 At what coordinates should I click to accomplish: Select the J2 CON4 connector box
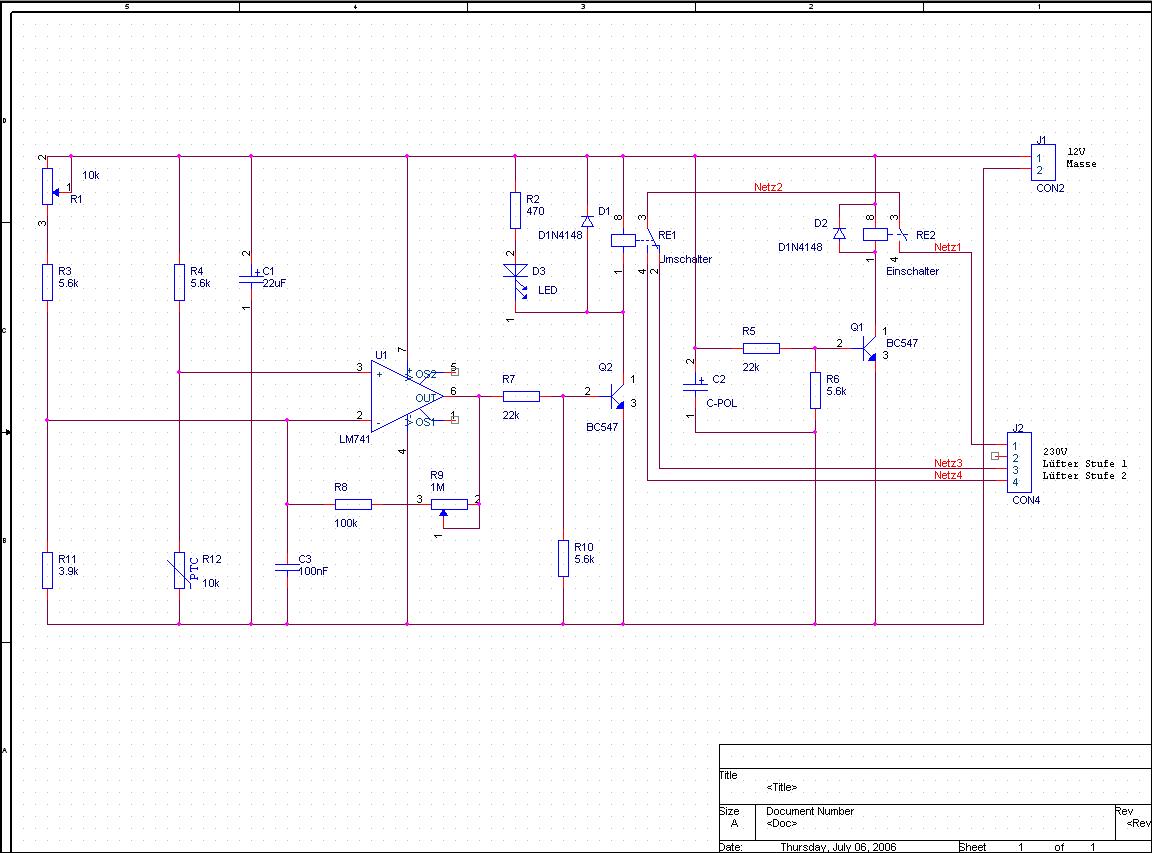1020,463
